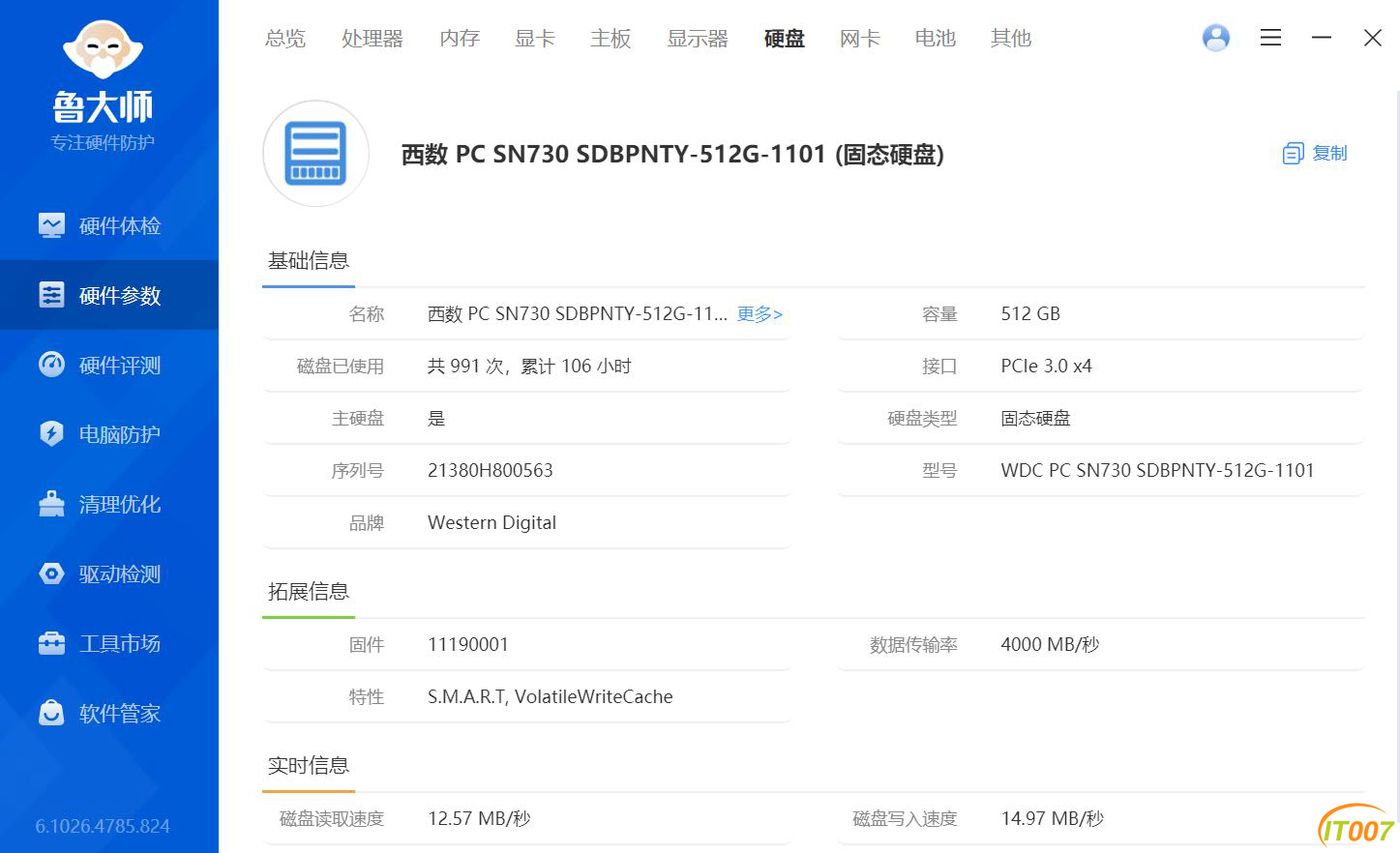Open 软件管家 in sidebar
Image resolution: width=1400 pixels, height=853 pixels.
(x=120, y=713)
